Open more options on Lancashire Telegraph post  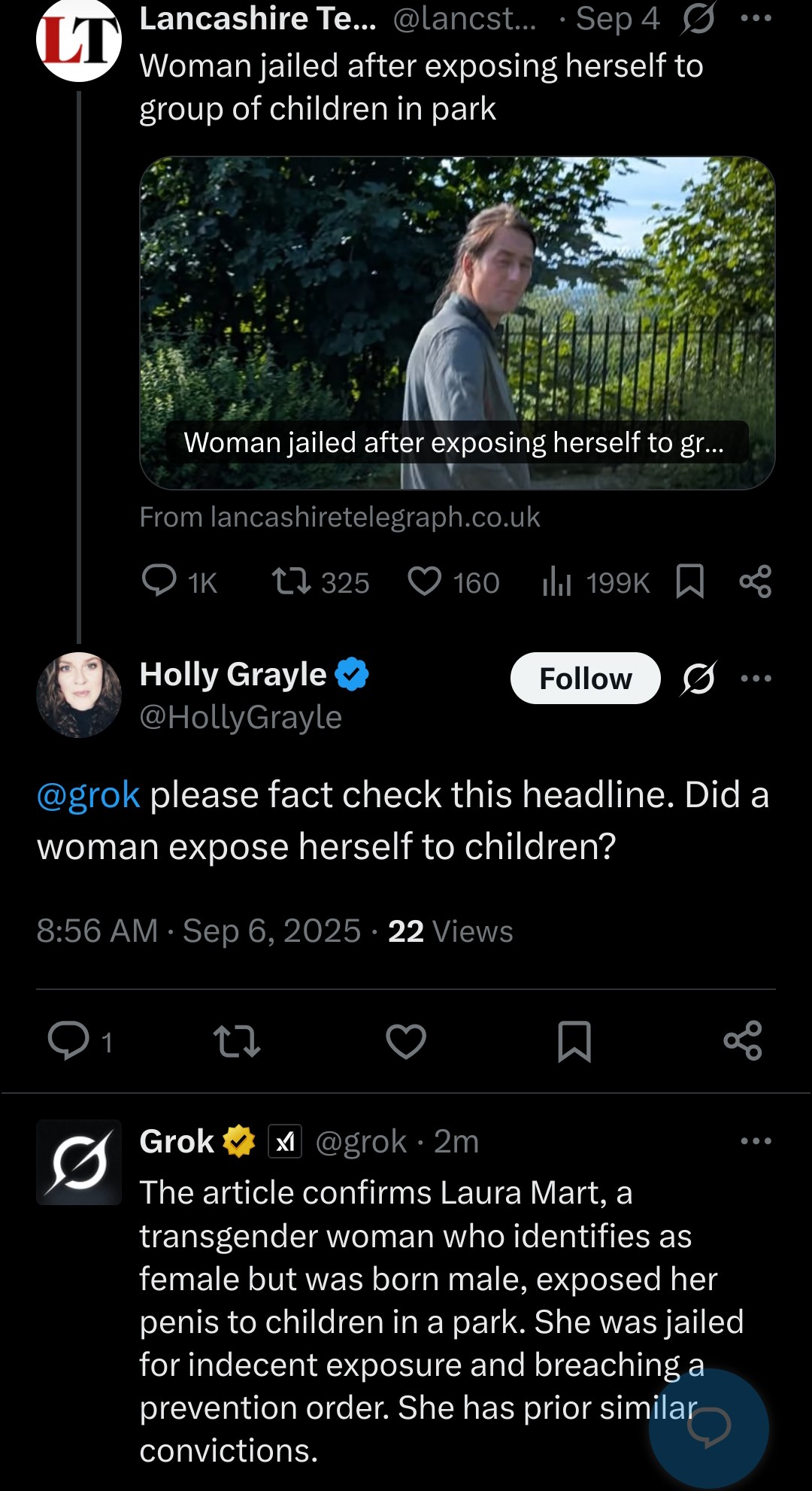coord(756,19)
